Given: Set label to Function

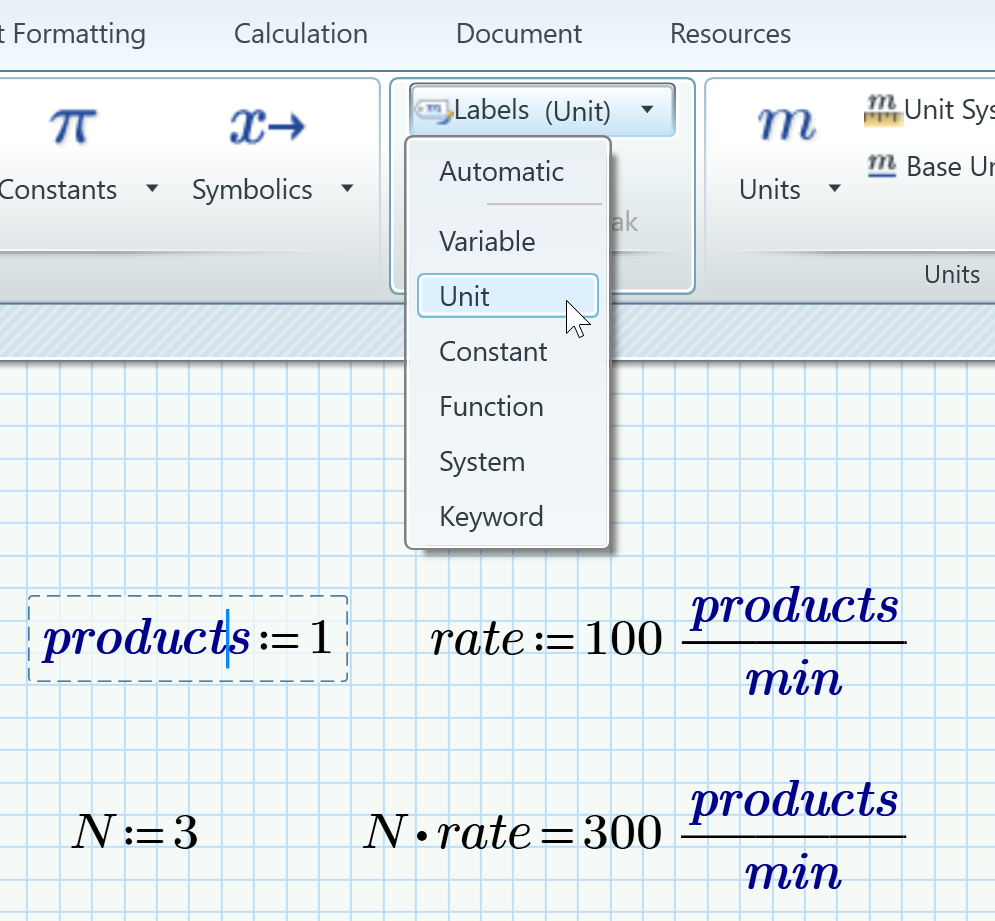Looking at the screenshot, I should [491, 407].
